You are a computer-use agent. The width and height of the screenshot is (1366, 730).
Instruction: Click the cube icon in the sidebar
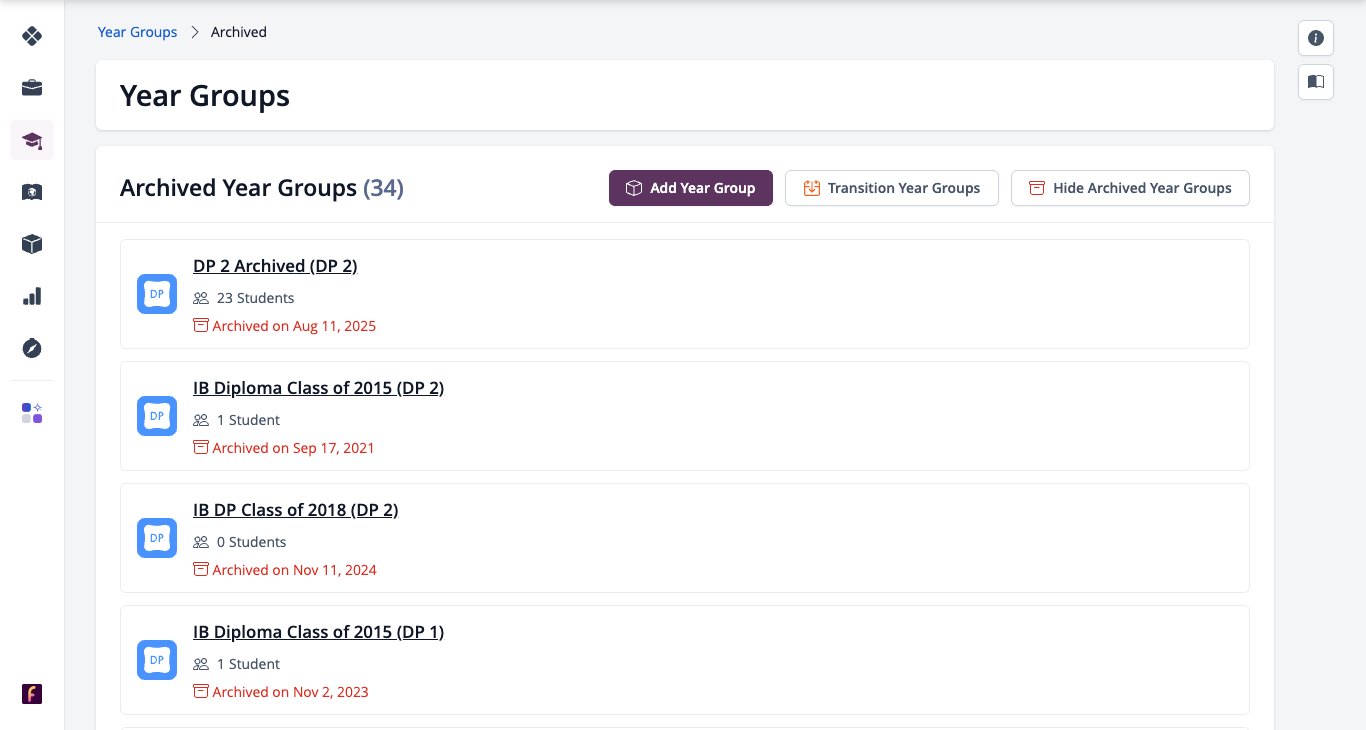[32, 244]
